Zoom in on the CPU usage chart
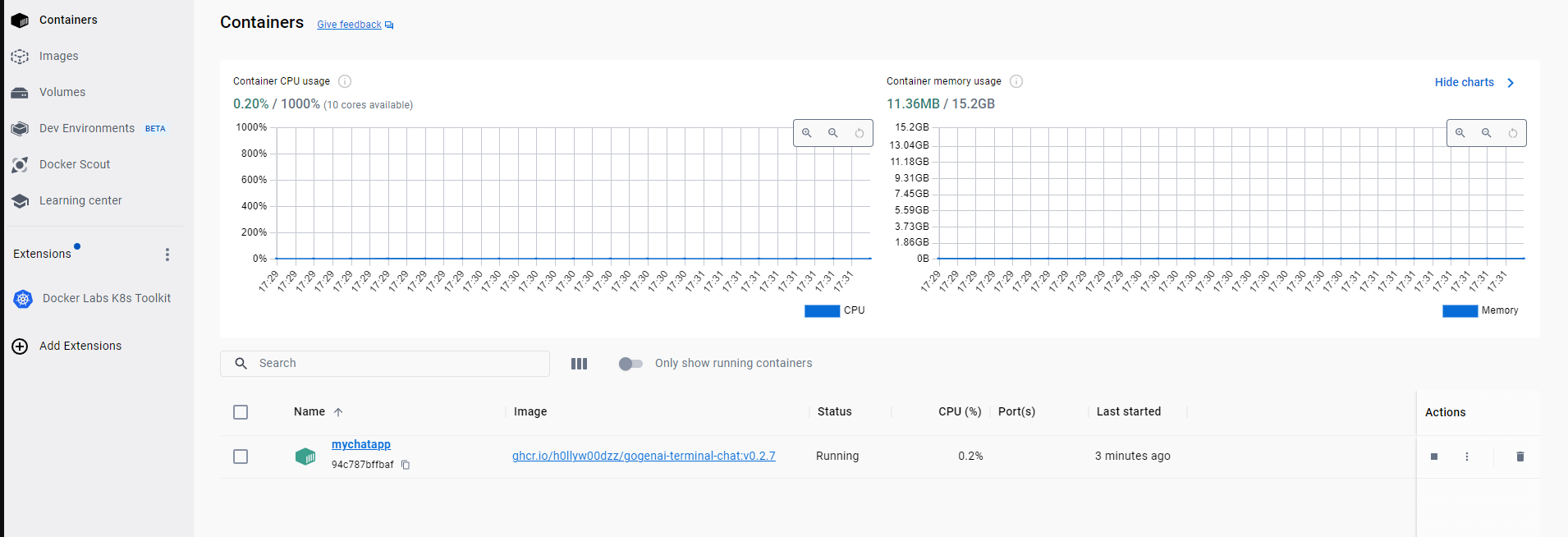The height and width of the screenshot is (537, 1568). tap(807, 133)
